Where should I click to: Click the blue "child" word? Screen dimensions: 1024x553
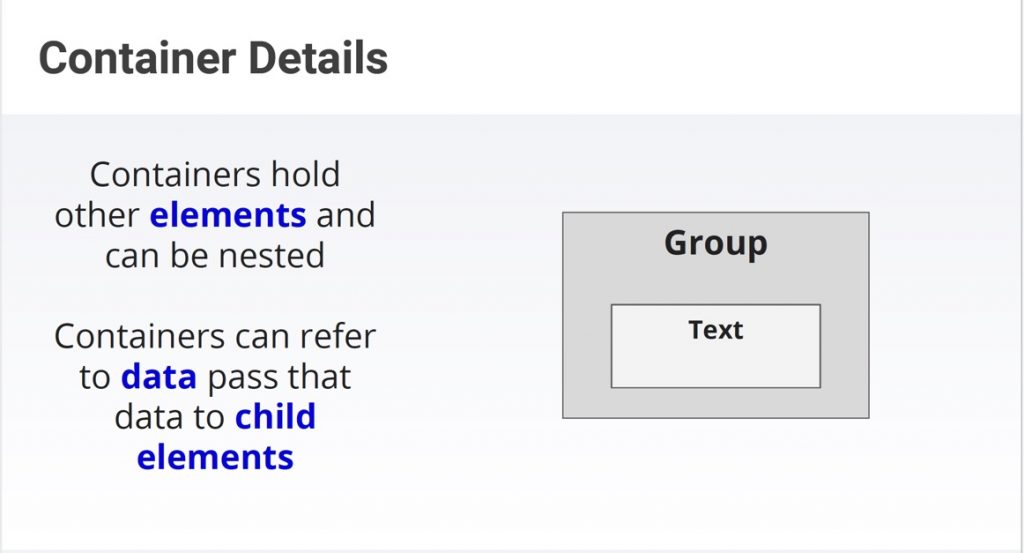[275, 417]
